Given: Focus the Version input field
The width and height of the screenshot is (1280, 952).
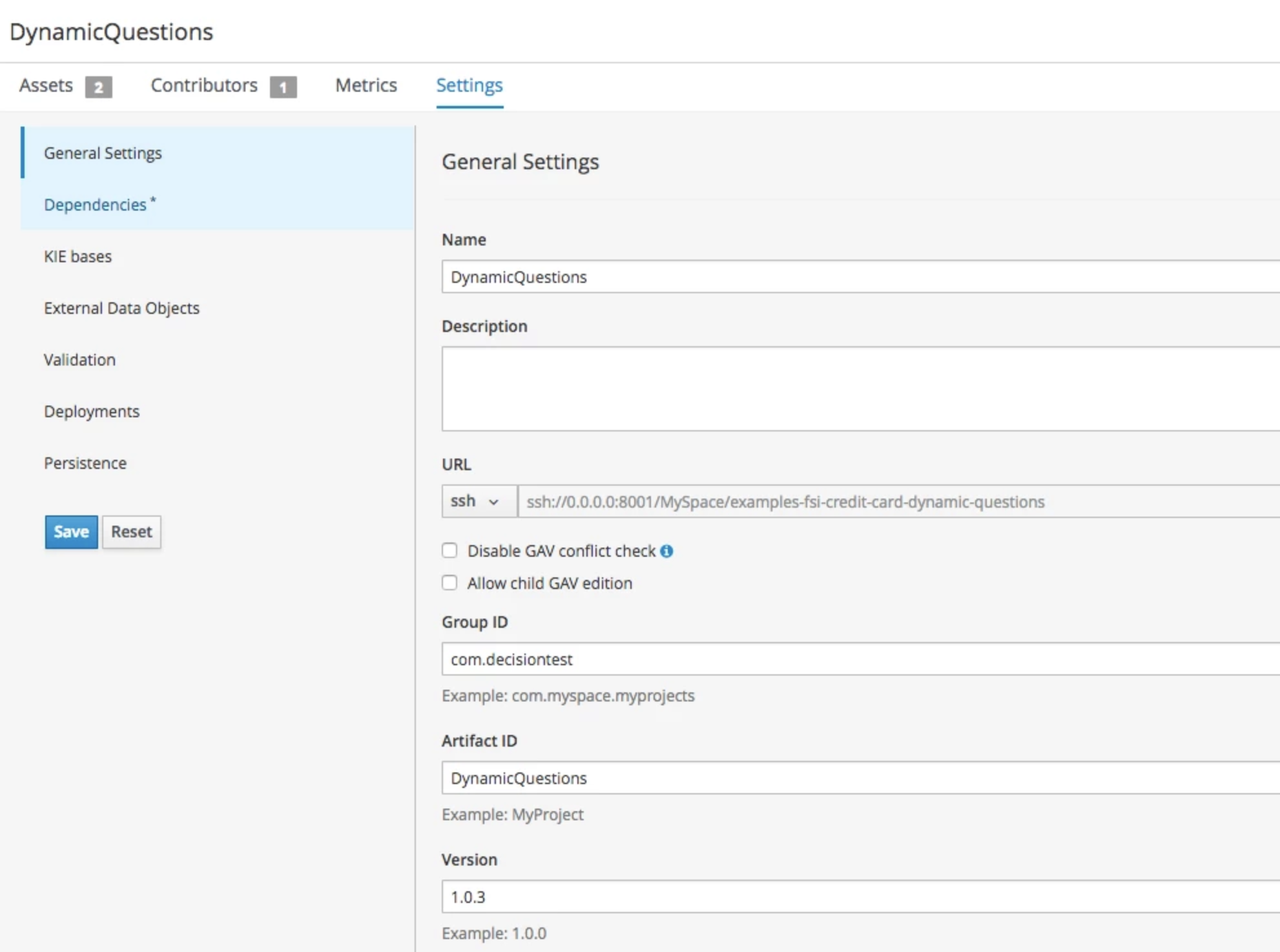Looking at the screenshot, I should coord(859,896).
